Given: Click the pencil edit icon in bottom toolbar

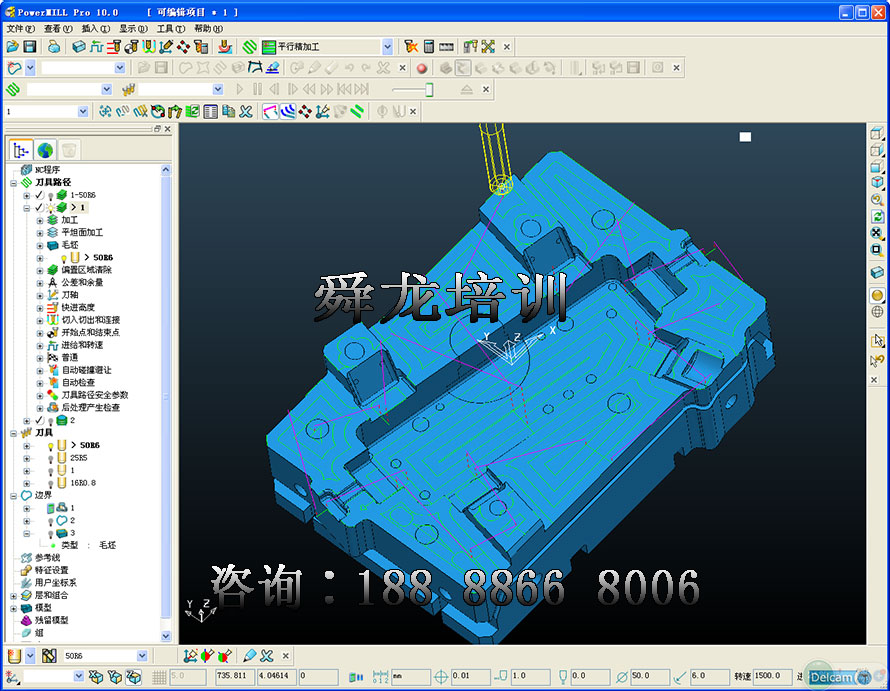Looking at the screenshot, I should pos(249,656).
